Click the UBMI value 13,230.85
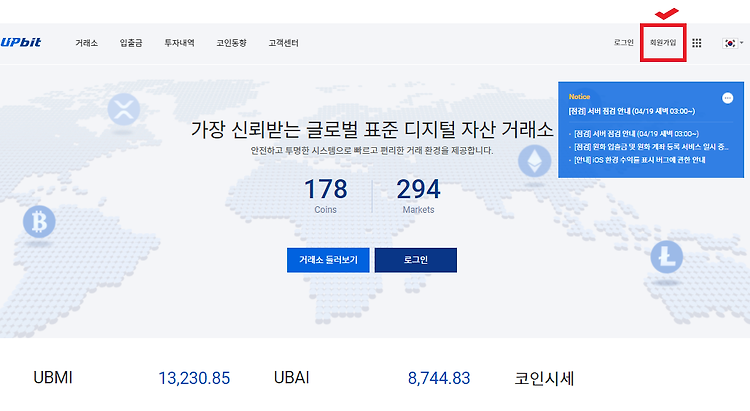Screen dimensions: 750x411 [194, 378]
